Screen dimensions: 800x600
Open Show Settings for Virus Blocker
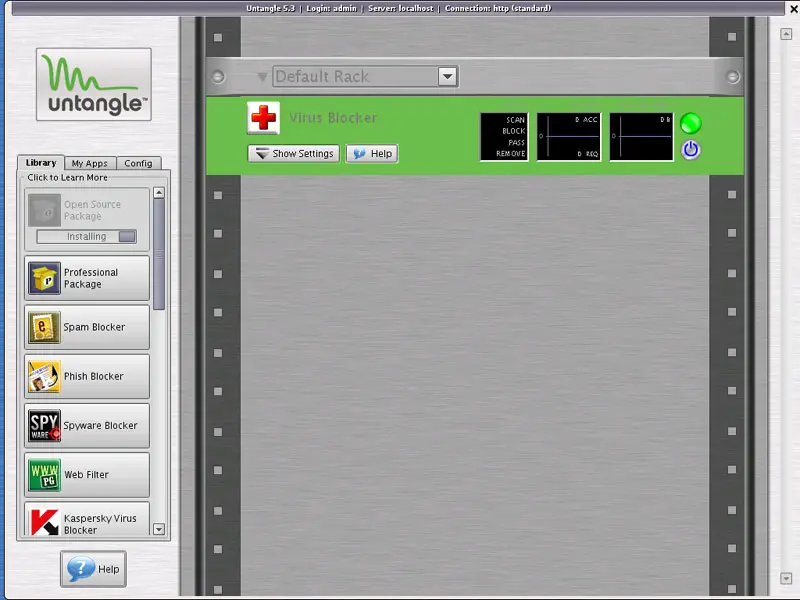[x=293, y=154]
